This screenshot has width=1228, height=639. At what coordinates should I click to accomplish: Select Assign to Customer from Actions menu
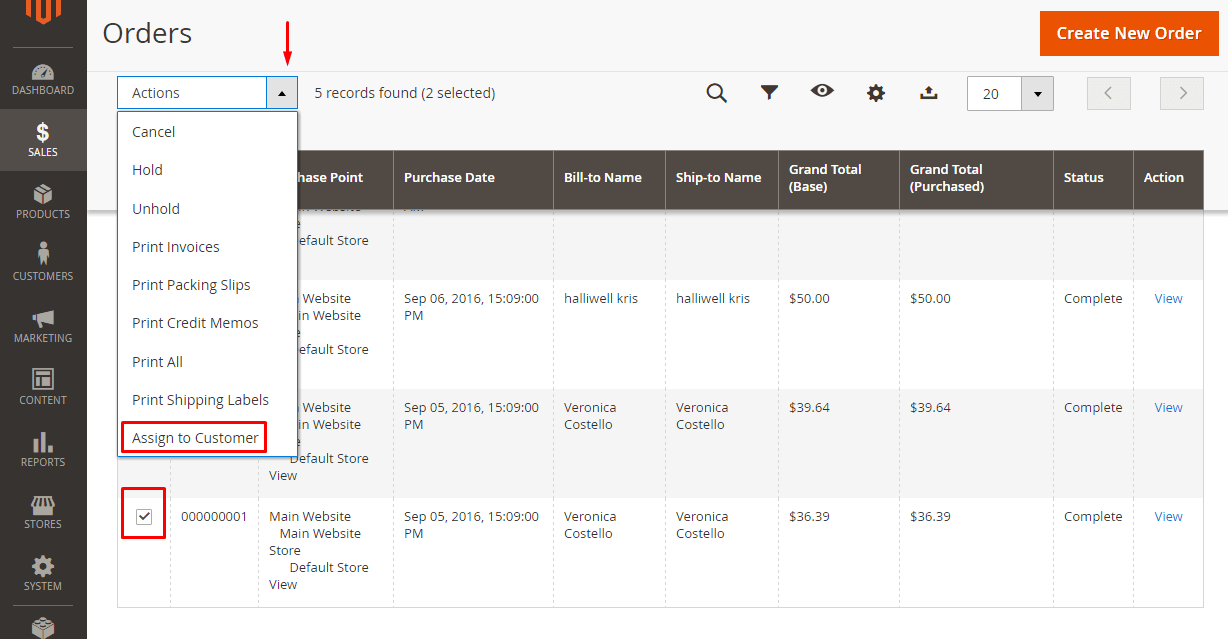click(x=193, y=437)
